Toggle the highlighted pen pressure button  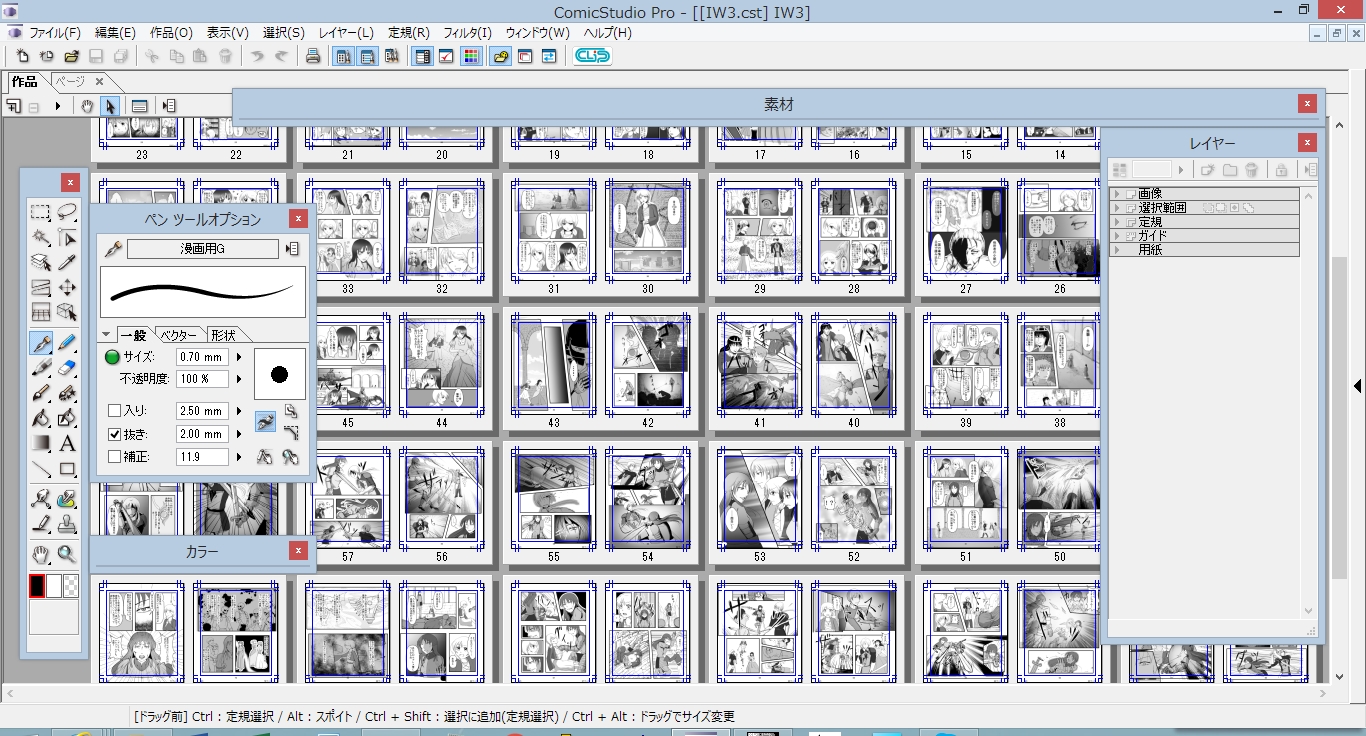[x=265, y=422]
